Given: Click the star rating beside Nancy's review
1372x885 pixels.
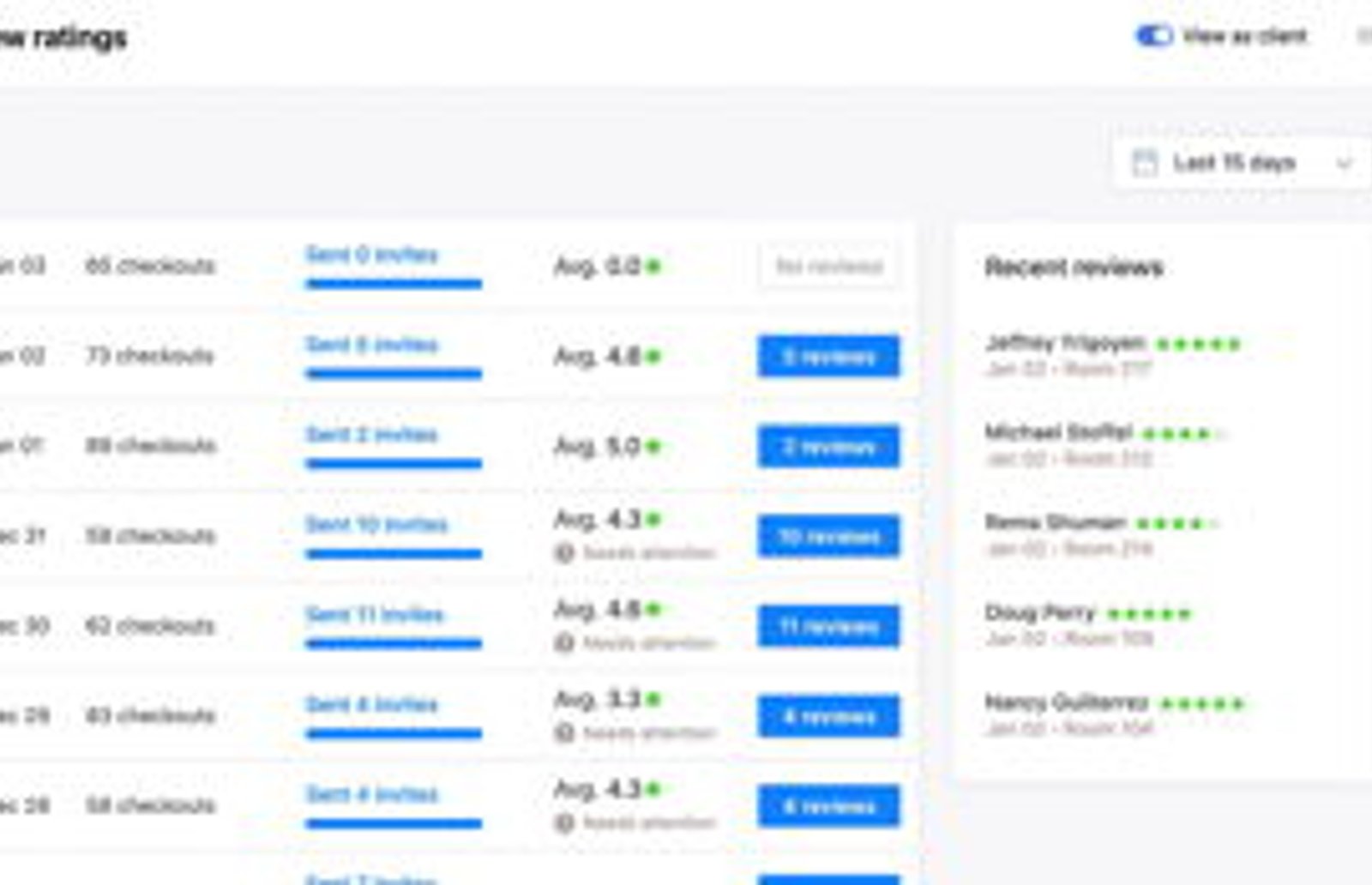Looking at the screenshot, I should click(1201, 704).
